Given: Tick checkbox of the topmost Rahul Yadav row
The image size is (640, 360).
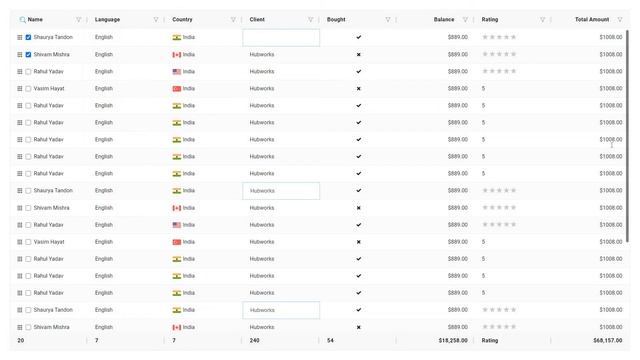Looking at the screenshot, I should click(x=28, y=72).
